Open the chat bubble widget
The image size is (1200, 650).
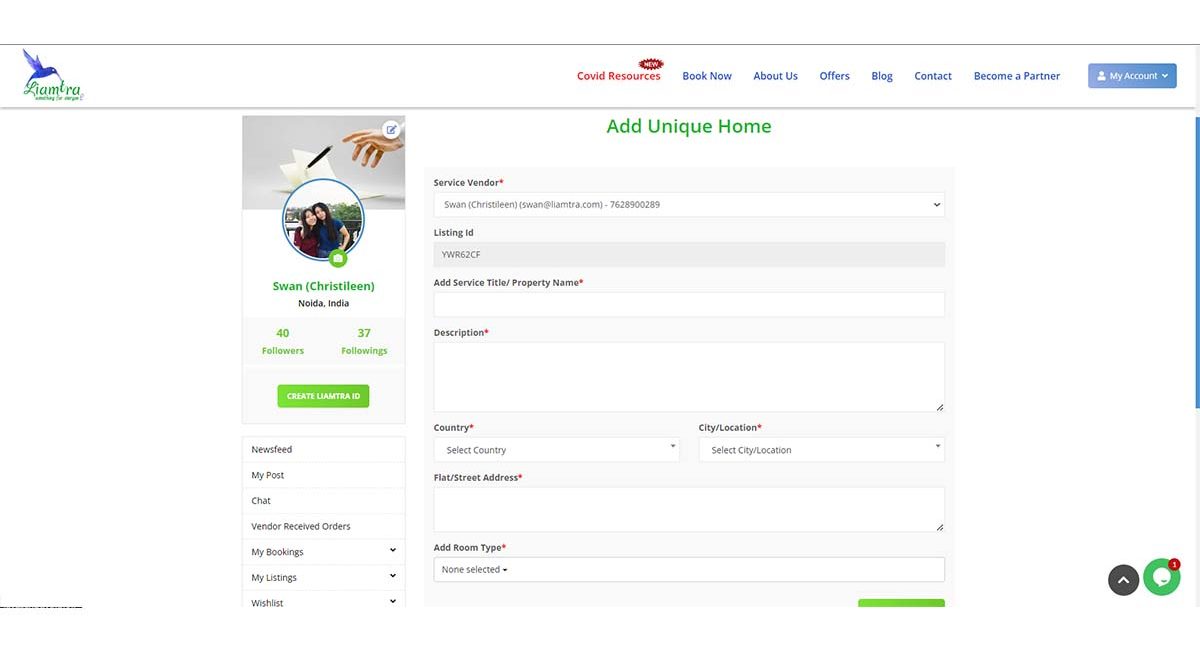[1162, 577]
